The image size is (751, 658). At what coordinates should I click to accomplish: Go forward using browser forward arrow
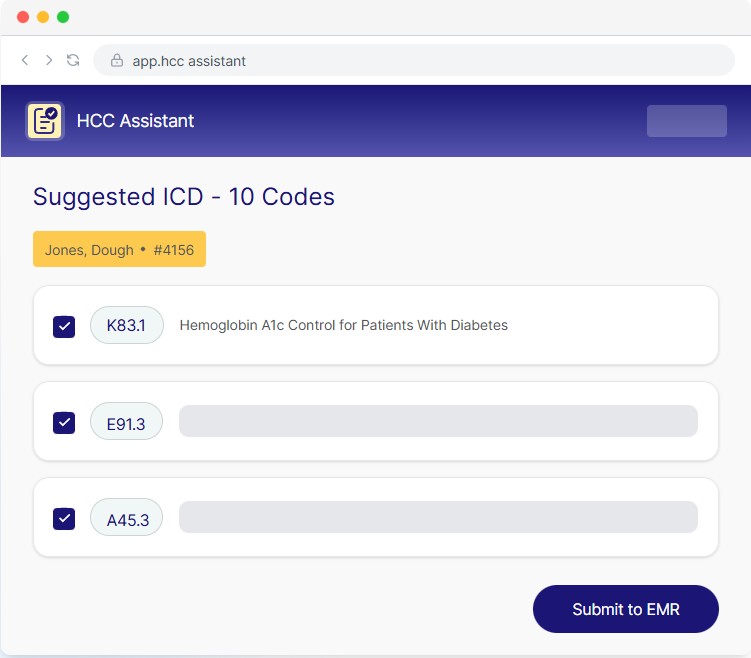(49, 60)
